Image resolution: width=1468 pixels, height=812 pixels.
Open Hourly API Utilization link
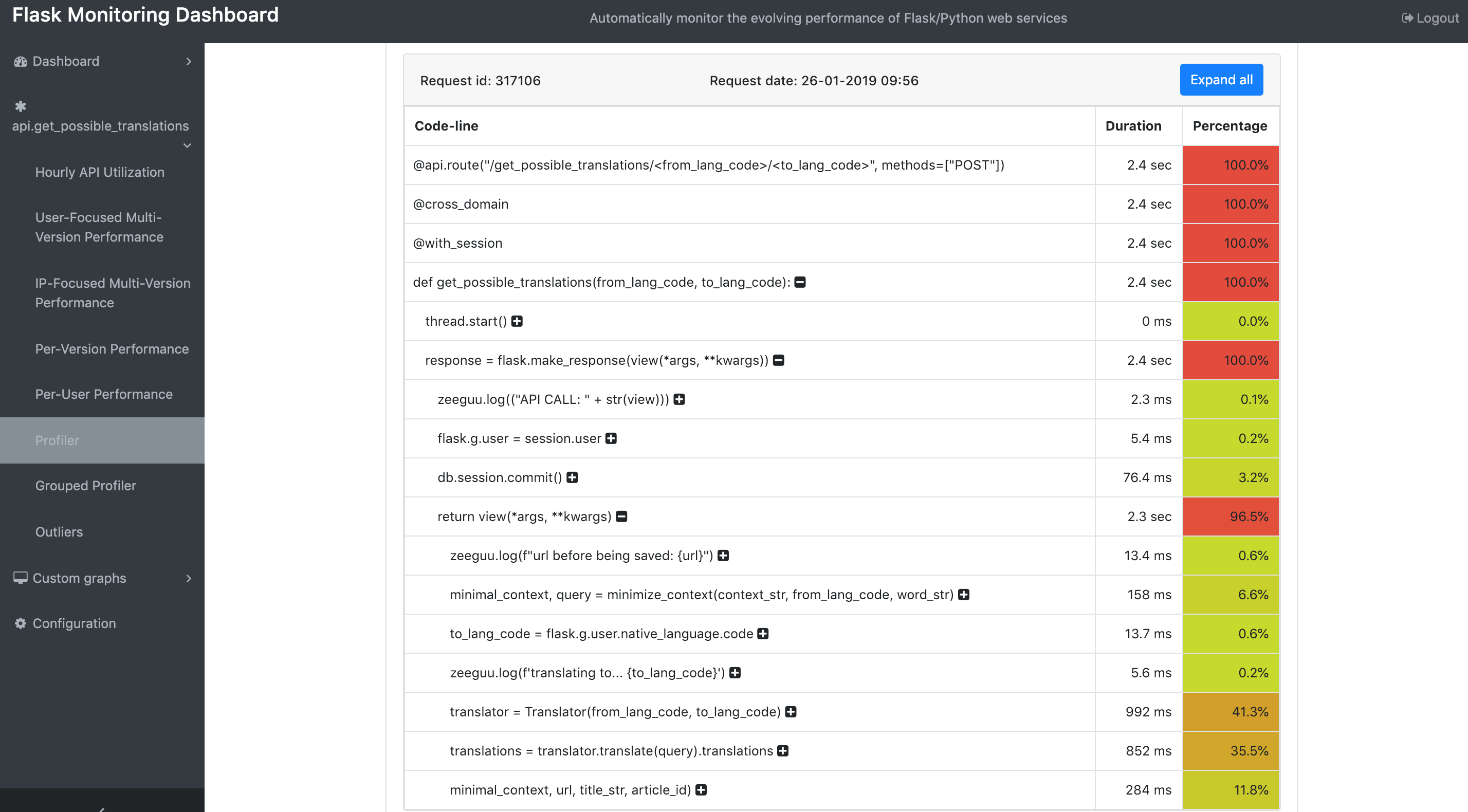100,172
